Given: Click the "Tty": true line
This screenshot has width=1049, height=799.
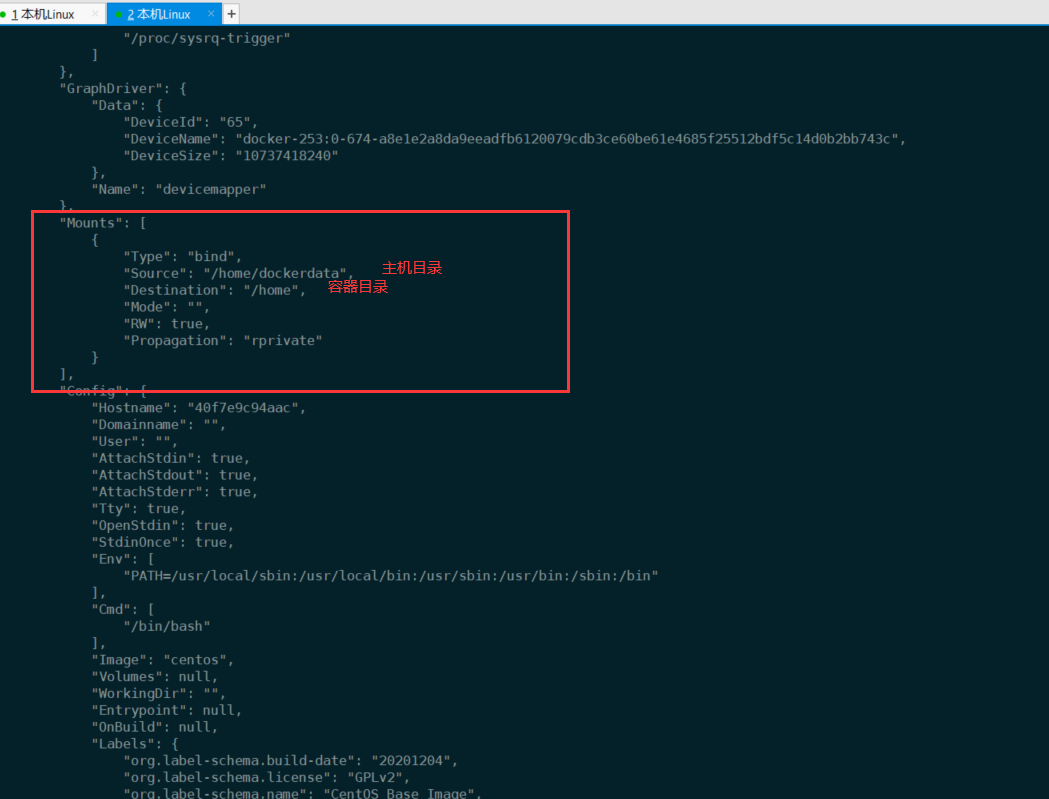Looking at the screenshot, I should coord(138,509).
